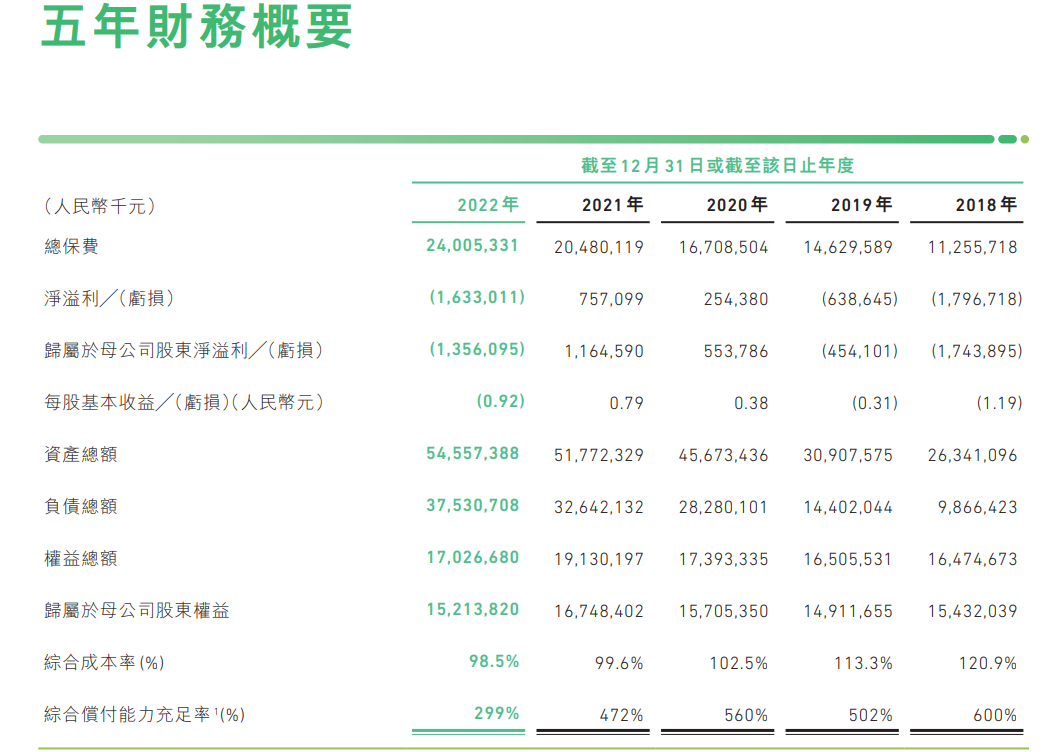Select the value 14,629,589

tap(848, 248)
